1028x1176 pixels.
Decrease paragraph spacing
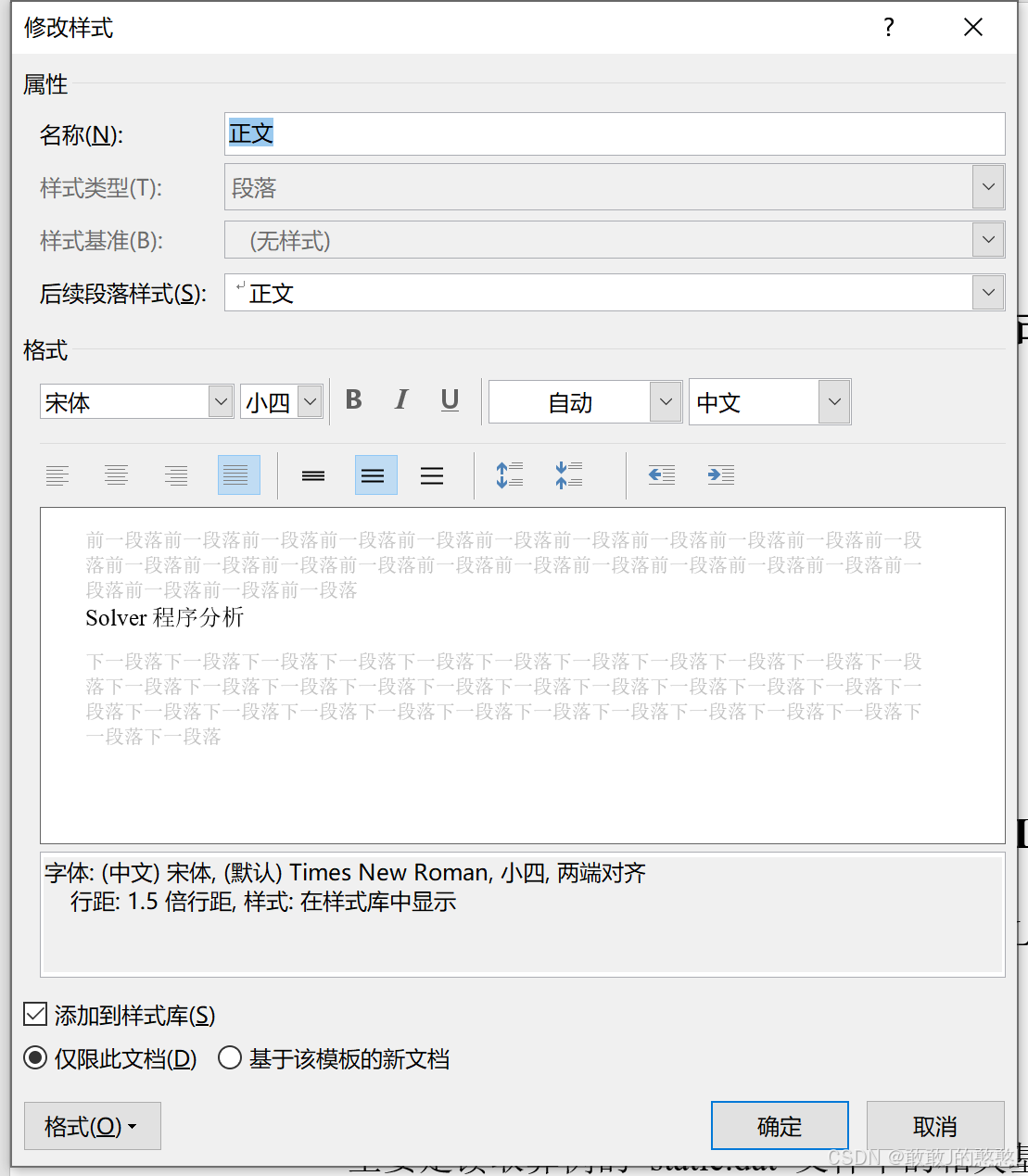[x=569, y=475]
